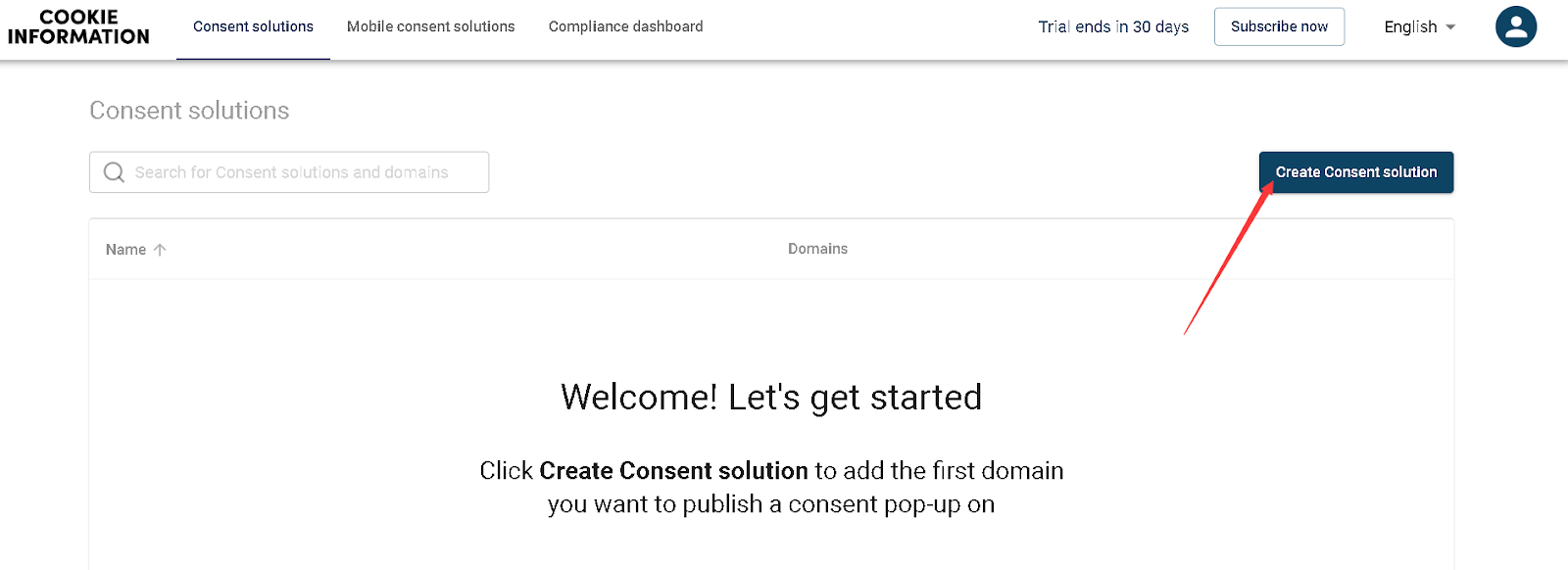Click the sort arrow beside Name
This screenshot has height=570, width=1568.
[160, 250]
